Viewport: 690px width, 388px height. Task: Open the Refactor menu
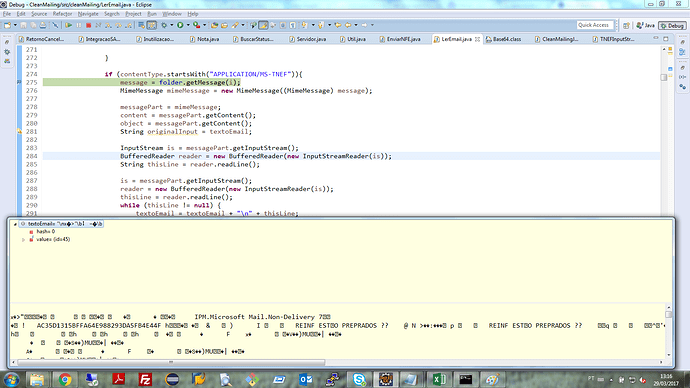pyautogui.click(x=62, y=14)
